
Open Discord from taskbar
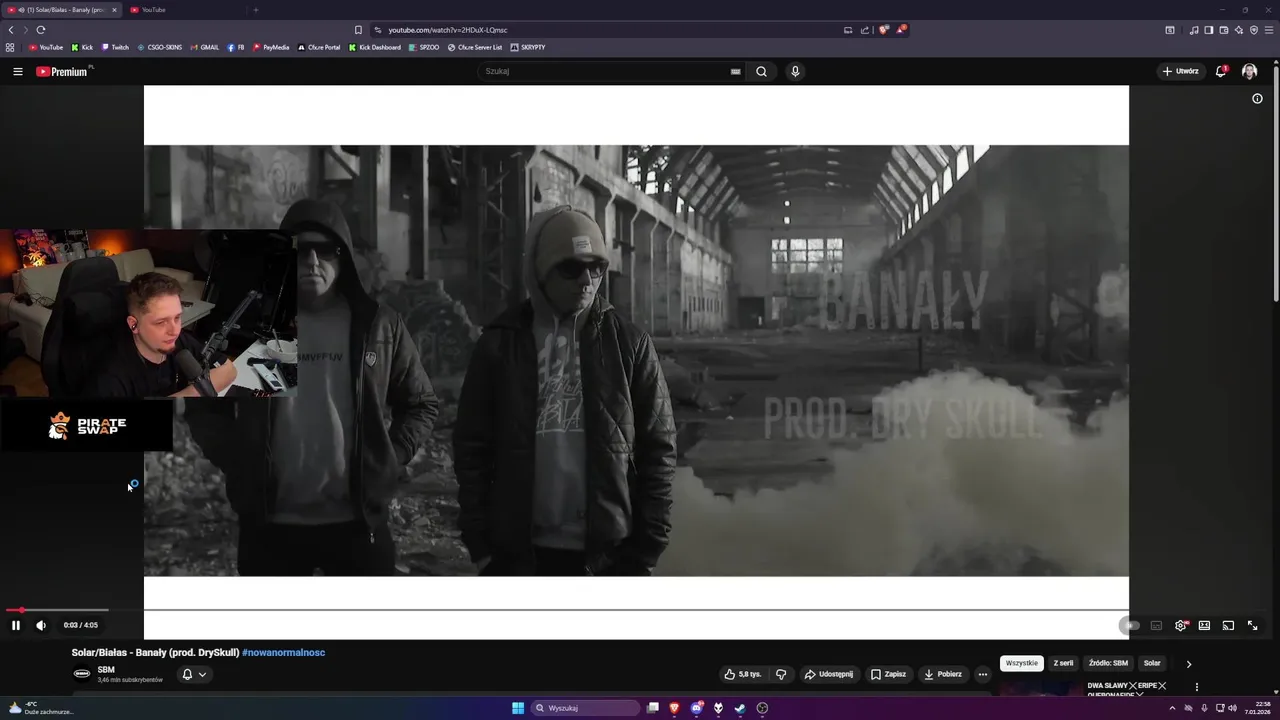coord(696,708)
